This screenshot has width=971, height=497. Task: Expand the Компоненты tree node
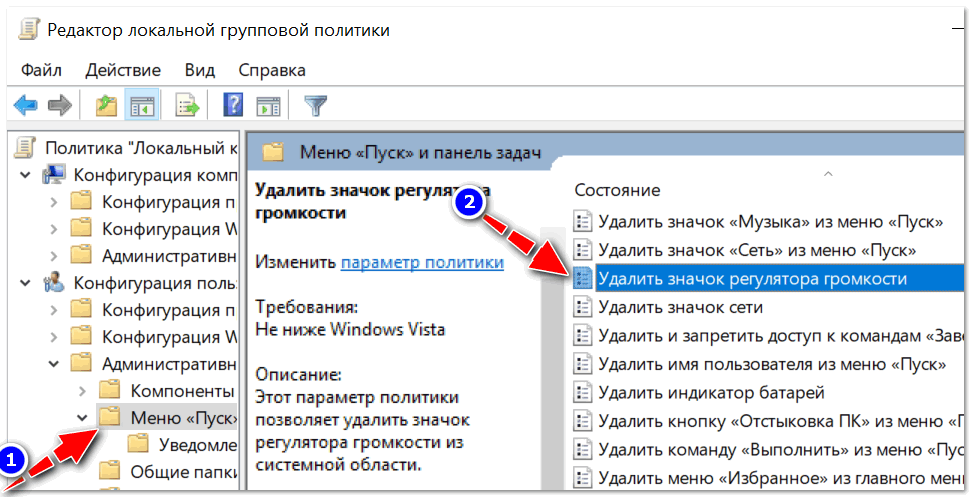pos(83,390)
